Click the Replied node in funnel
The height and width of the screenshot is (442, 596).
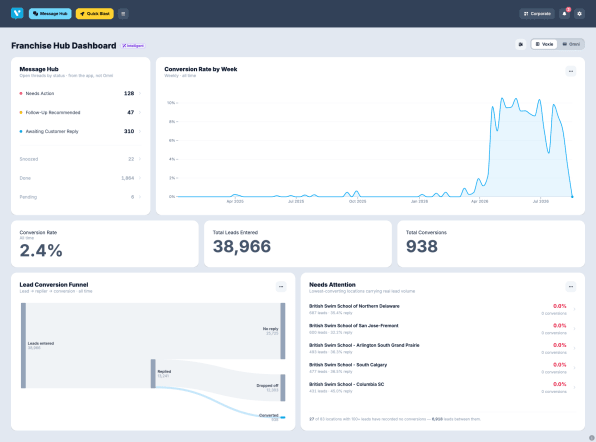click(153, 374)
